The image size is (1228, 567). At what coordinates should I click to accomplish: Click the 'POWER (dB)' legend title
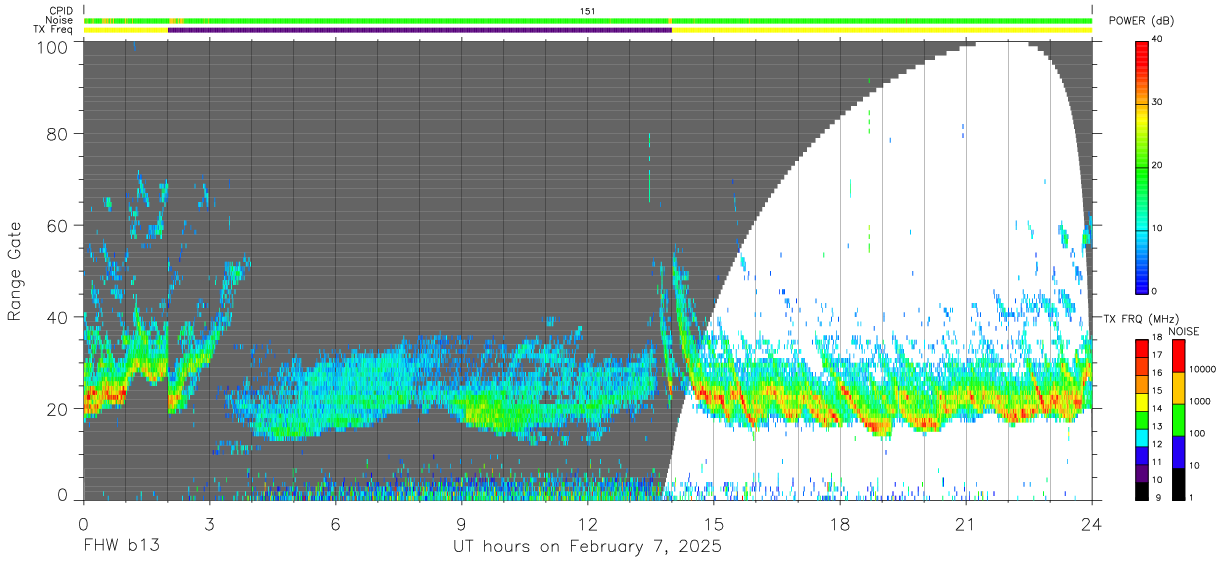click(x=1142, y=21)
